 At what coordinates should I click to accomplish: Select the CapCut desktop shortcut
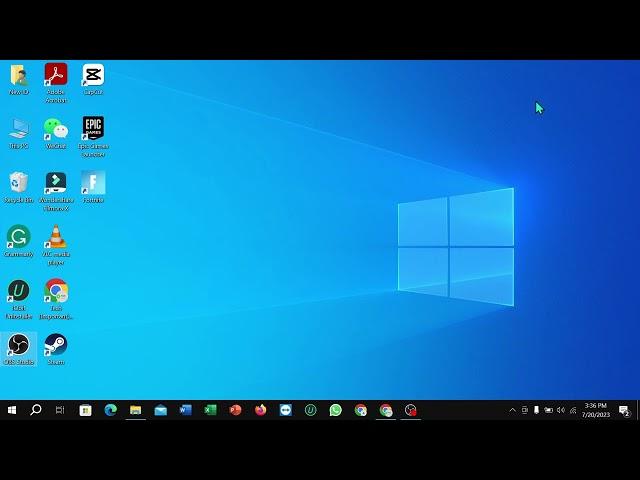click(x=93, y=80)
